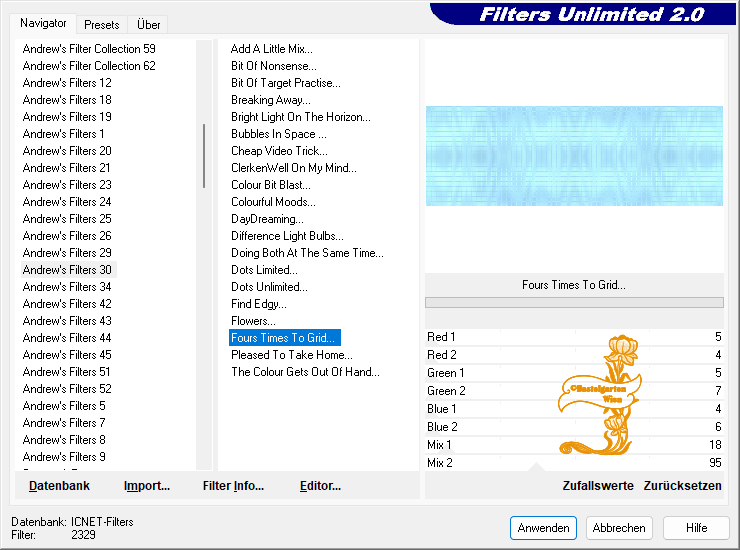Click the Import... button
Image resolution: width=740 pixels, height=550 pixels.
tap(147, 486)
